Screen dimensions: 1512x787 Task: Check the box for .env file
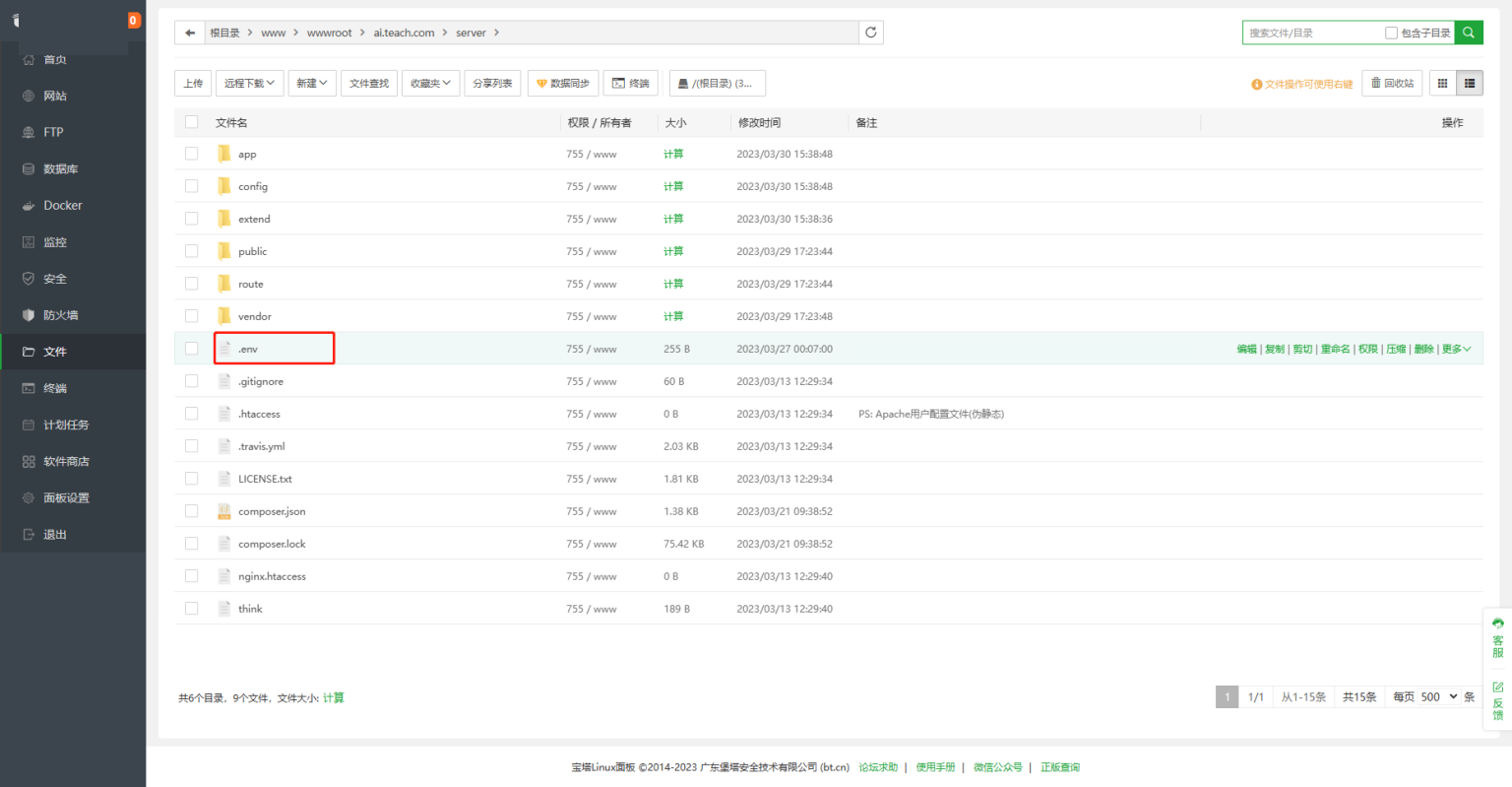click(x=192, y=349)
